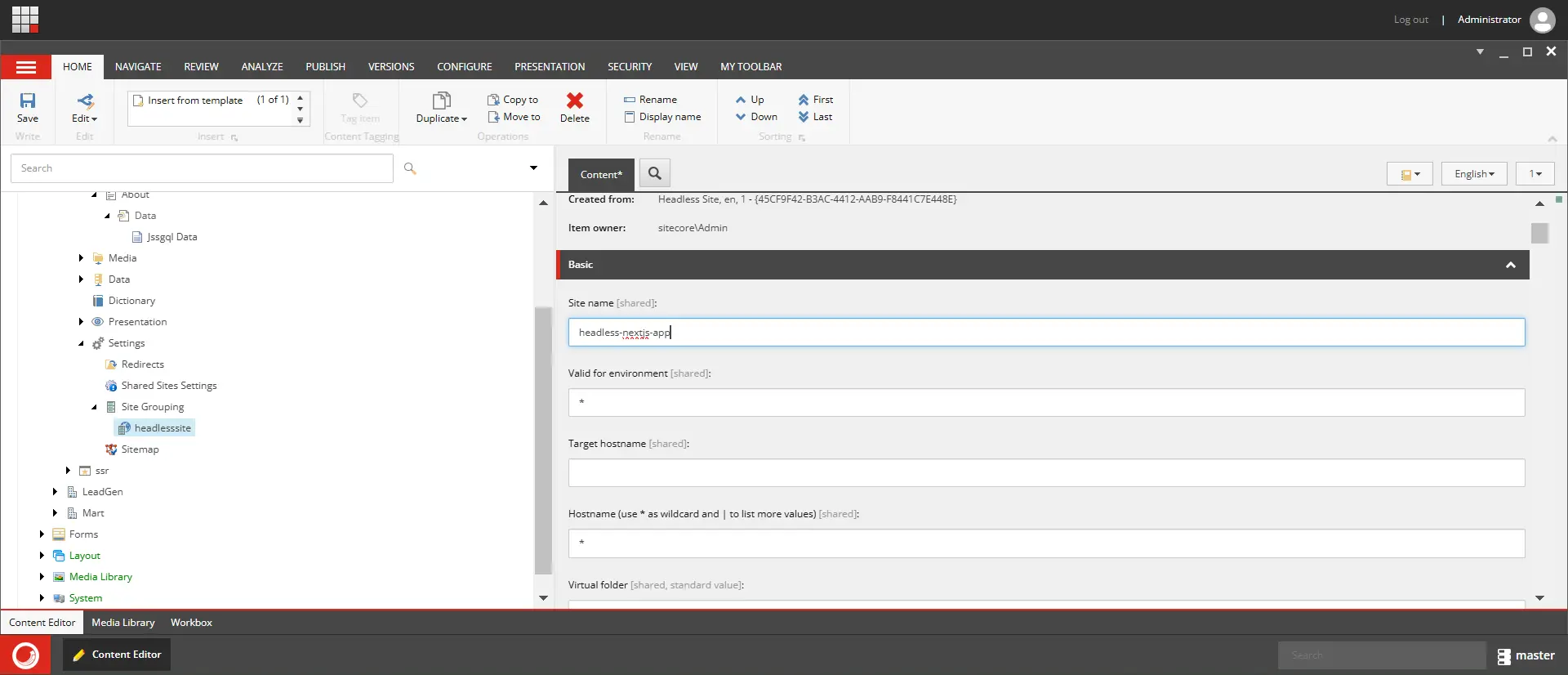Select the Redirects tree item

pyautogui.click(x=135, y=364)
